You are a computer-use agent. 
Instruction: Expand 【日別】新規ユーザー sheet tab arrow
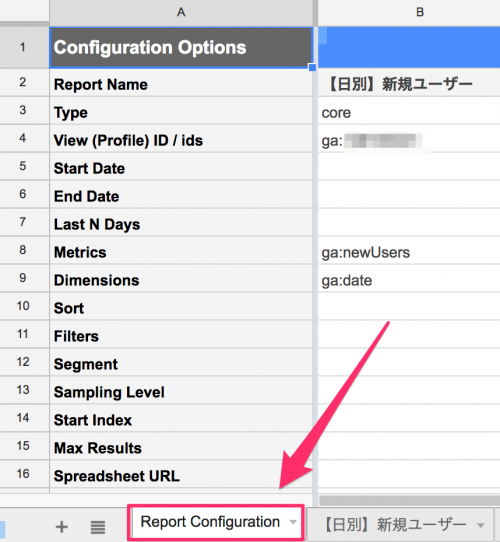tap(481, 525)
